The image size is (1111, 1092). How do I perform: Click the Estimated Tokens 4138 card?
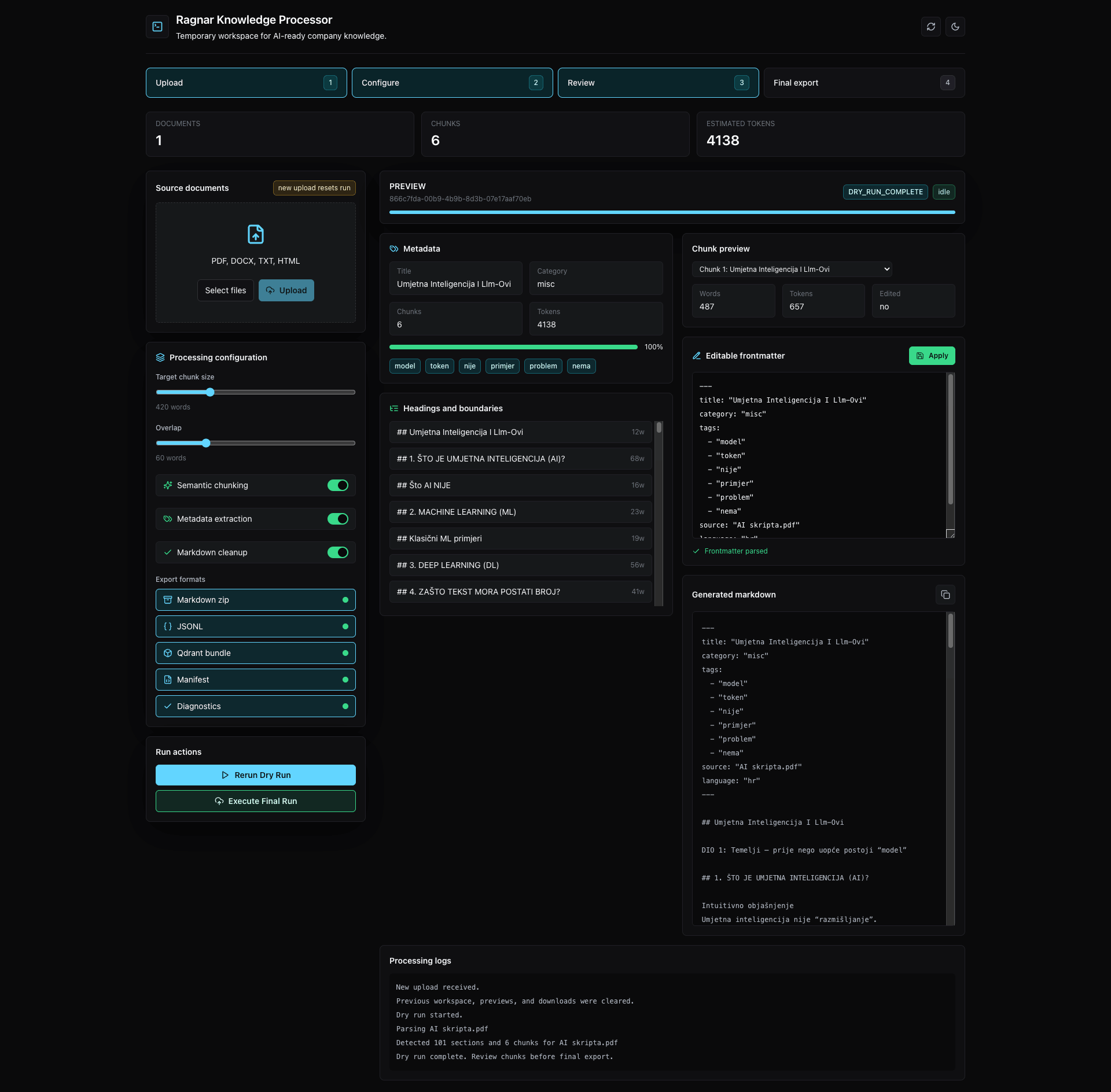[x=831, y=134]
